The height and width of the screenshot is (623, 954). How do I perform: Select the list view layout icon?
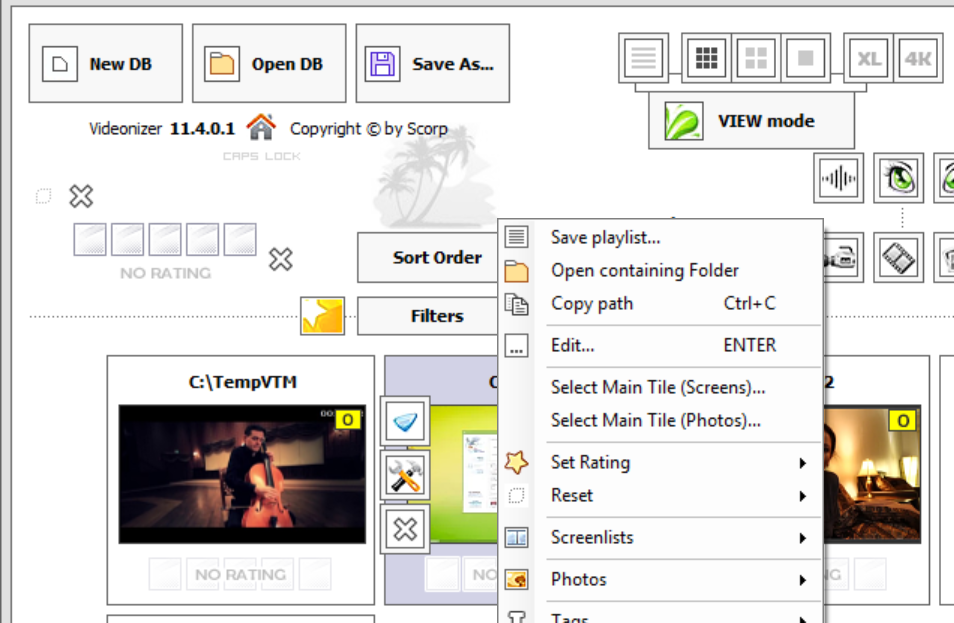[x=644, y=60]
